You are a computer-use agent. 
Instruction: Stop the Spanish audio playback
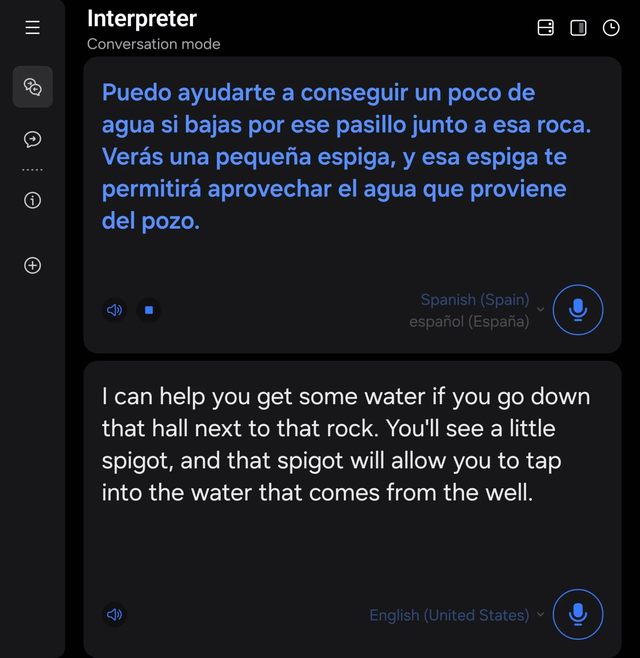click(x=149, y=310)
